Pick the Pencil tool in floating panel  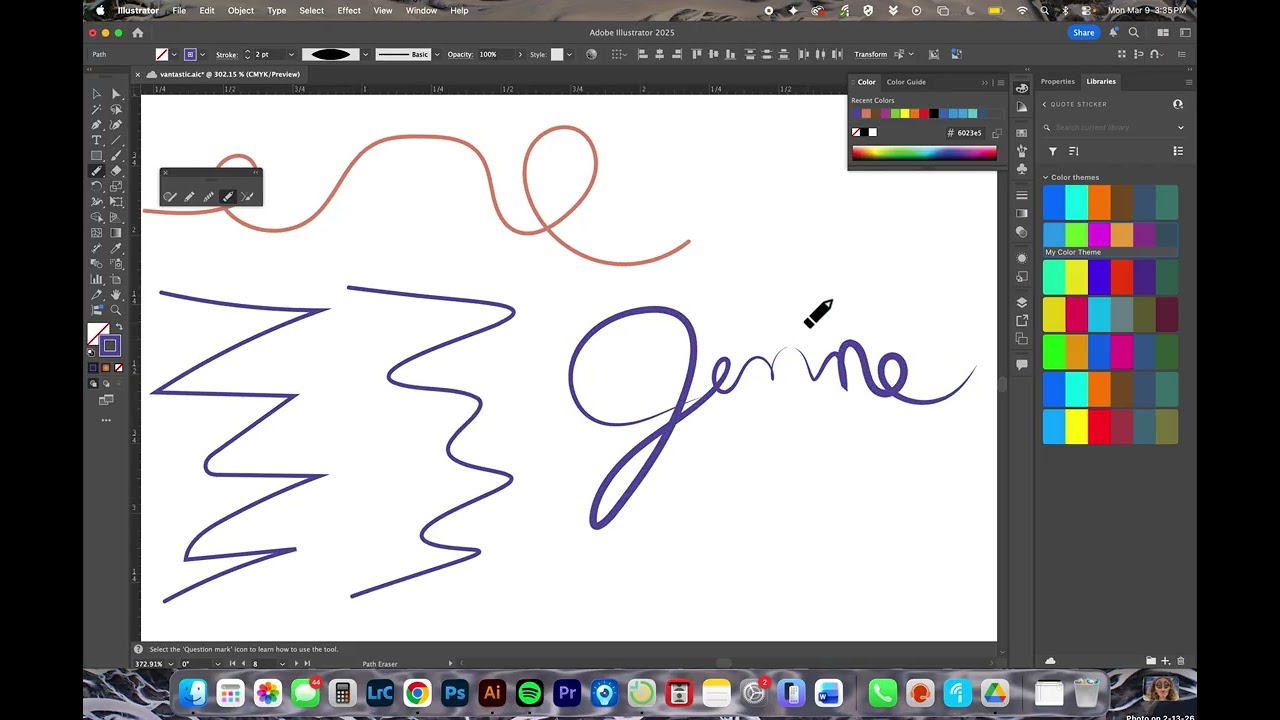pyautogui.click(x=189, y=197)
